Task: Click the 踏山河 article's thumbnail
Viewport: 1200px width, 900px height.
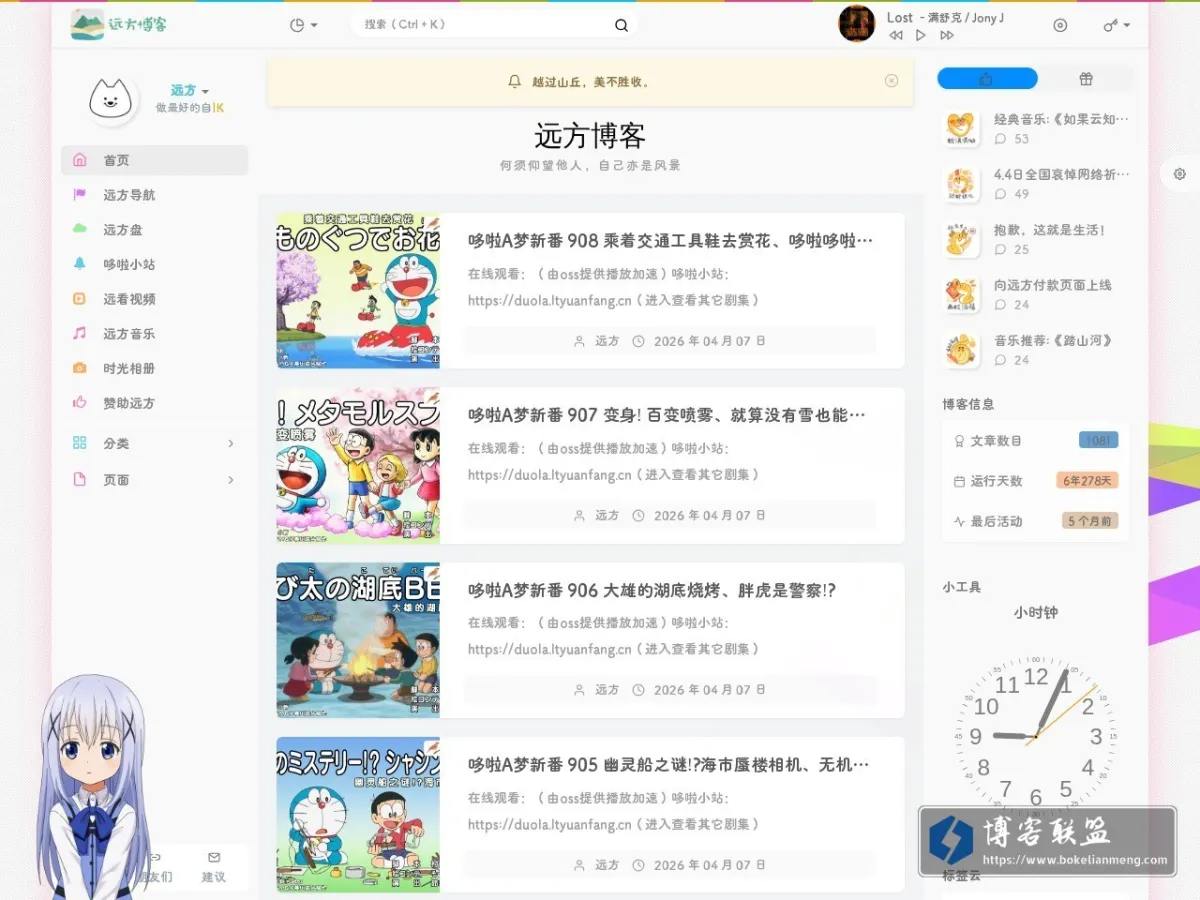Action: point(961,350)
